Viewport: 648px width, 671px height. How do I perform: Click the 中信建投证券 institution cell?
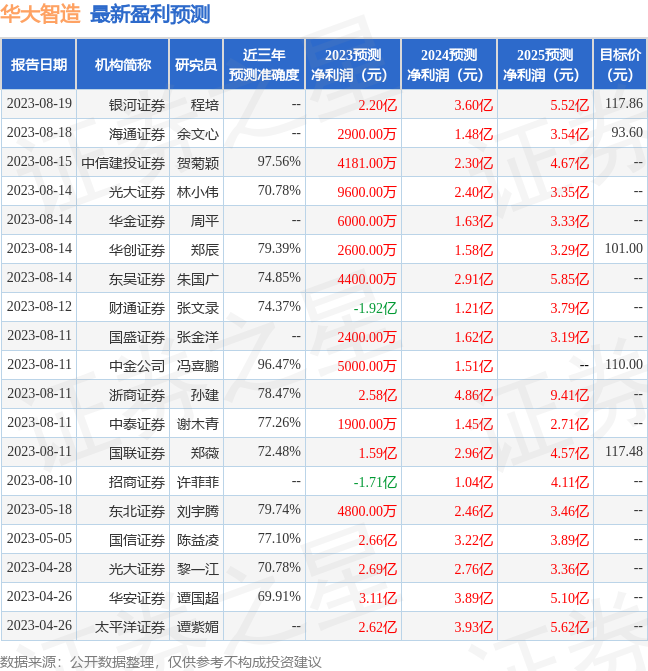point(123,163)
